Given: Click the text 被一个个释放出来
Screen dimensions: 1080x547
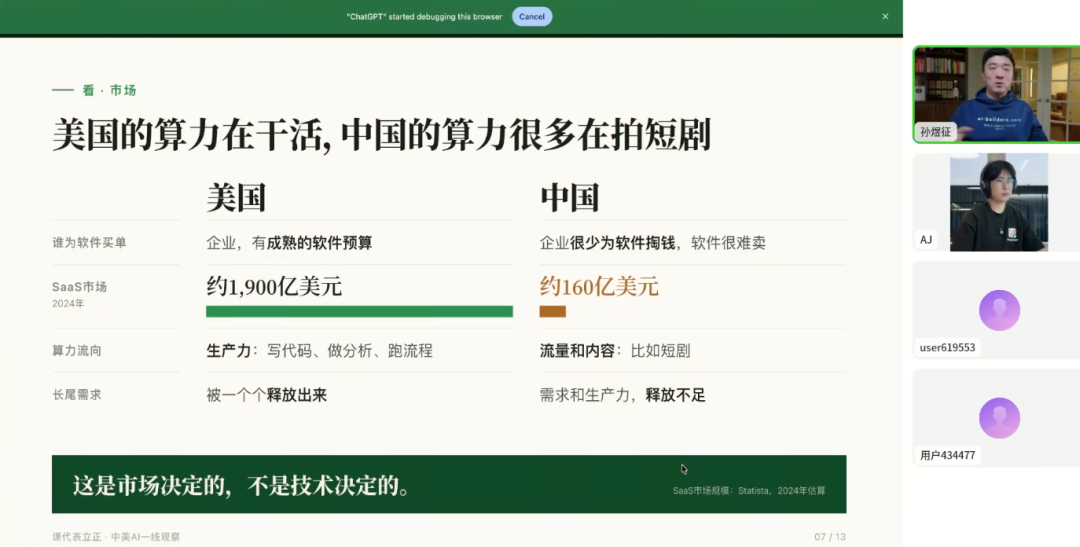Looking at the screenshot, I should (267, 395).
